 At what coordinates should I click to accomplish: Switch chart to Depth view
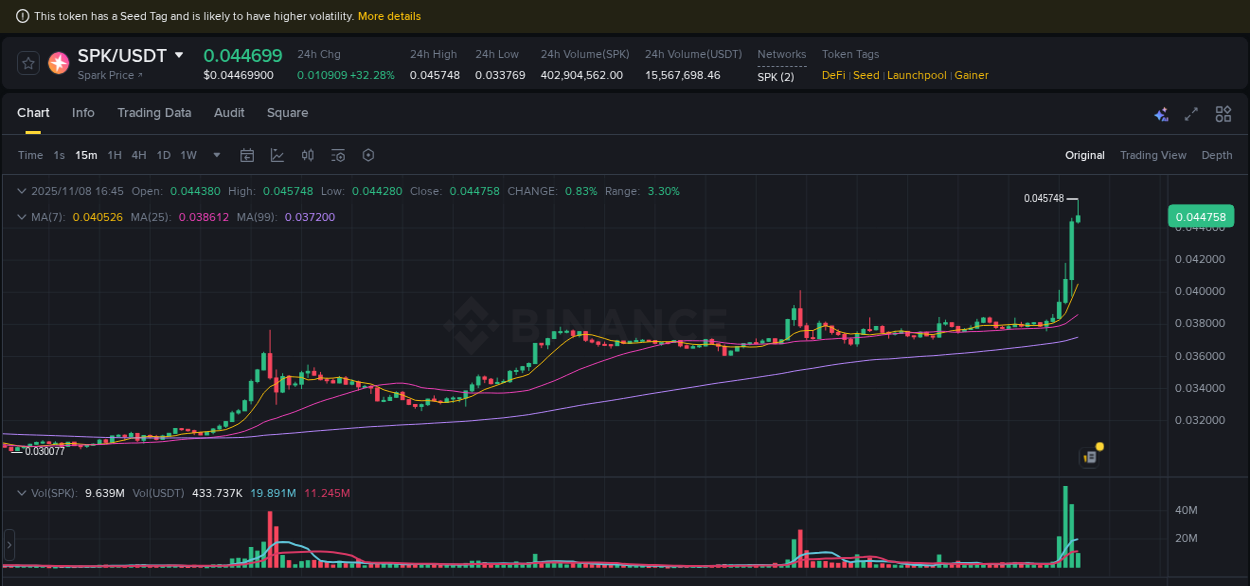tap(1217, 155)
